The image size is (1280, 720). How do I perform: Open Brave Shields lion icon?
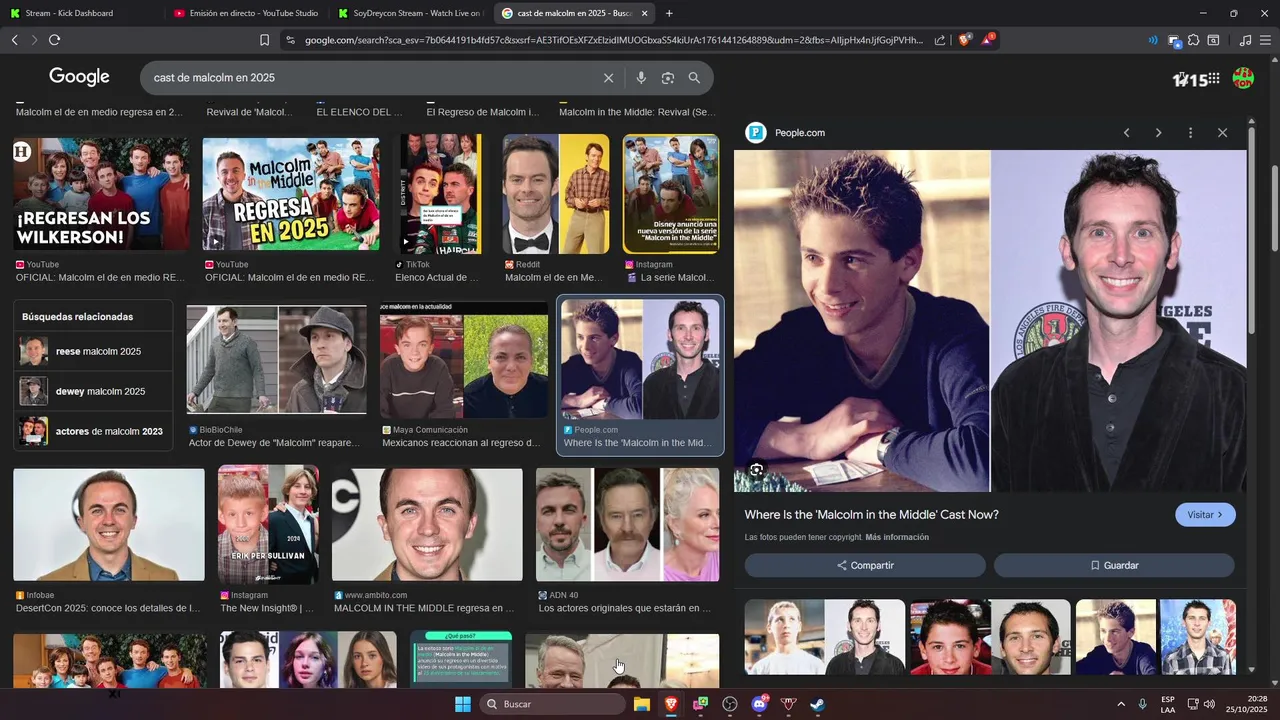click(x=964, y=40)
